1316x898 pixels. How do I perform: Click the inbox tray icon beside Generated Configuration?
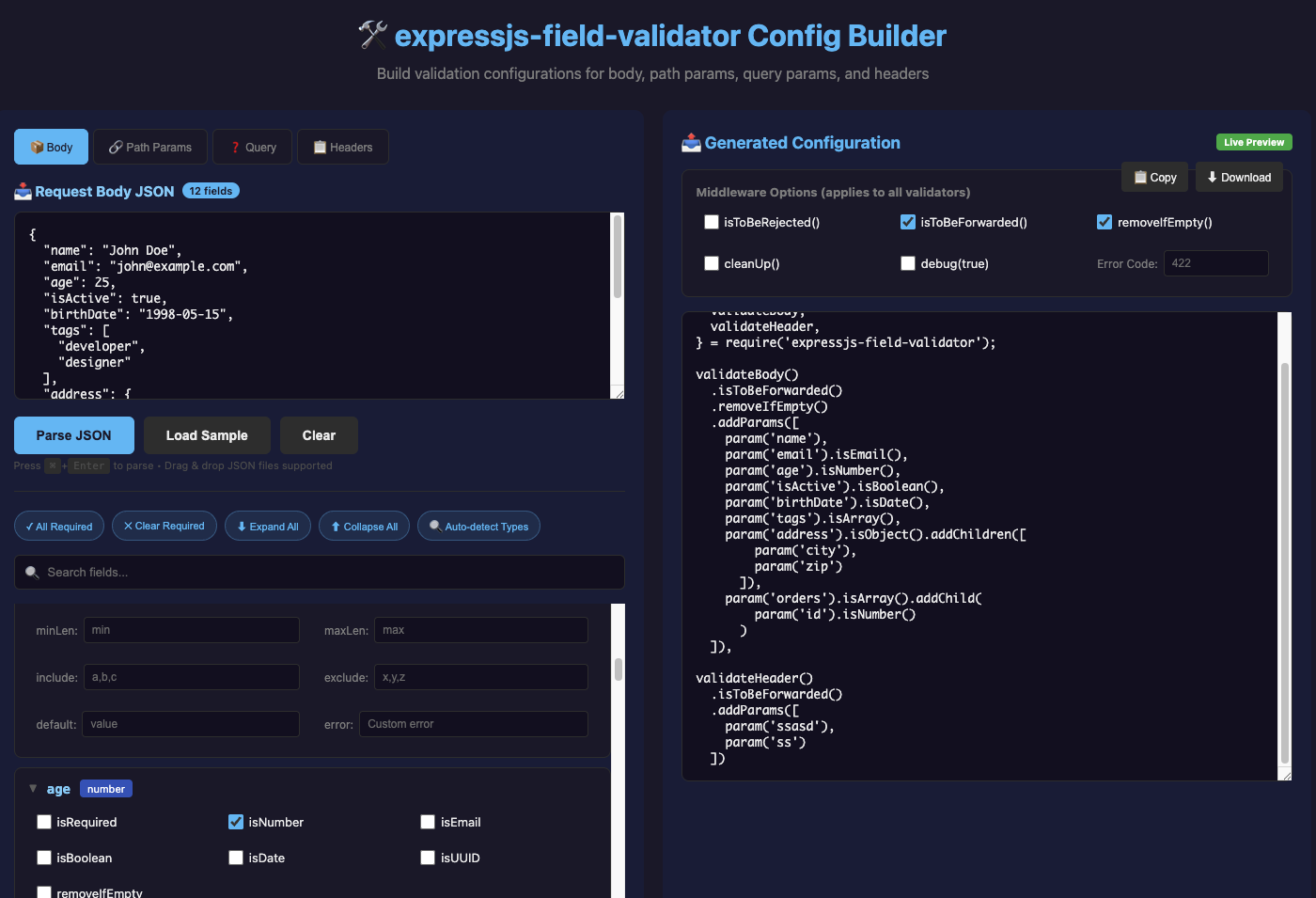(690, 143)
